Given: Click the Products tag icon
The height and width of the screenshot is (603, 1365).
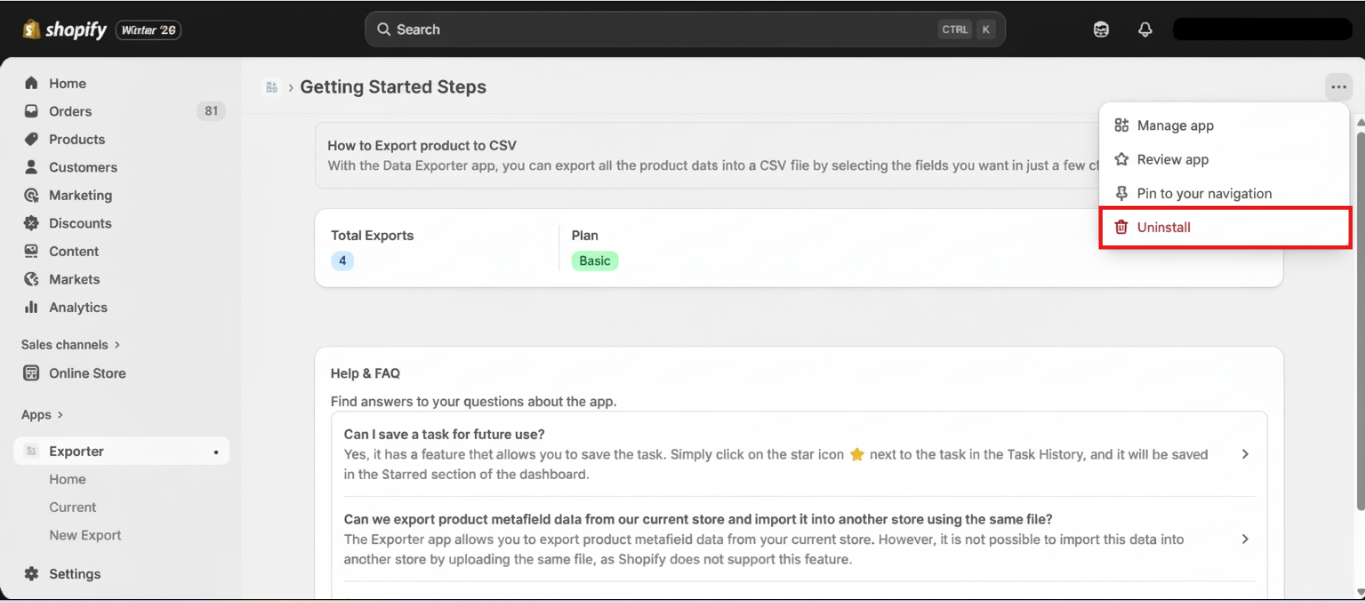Looking at the screenshot, I should (x=31, y=139).
